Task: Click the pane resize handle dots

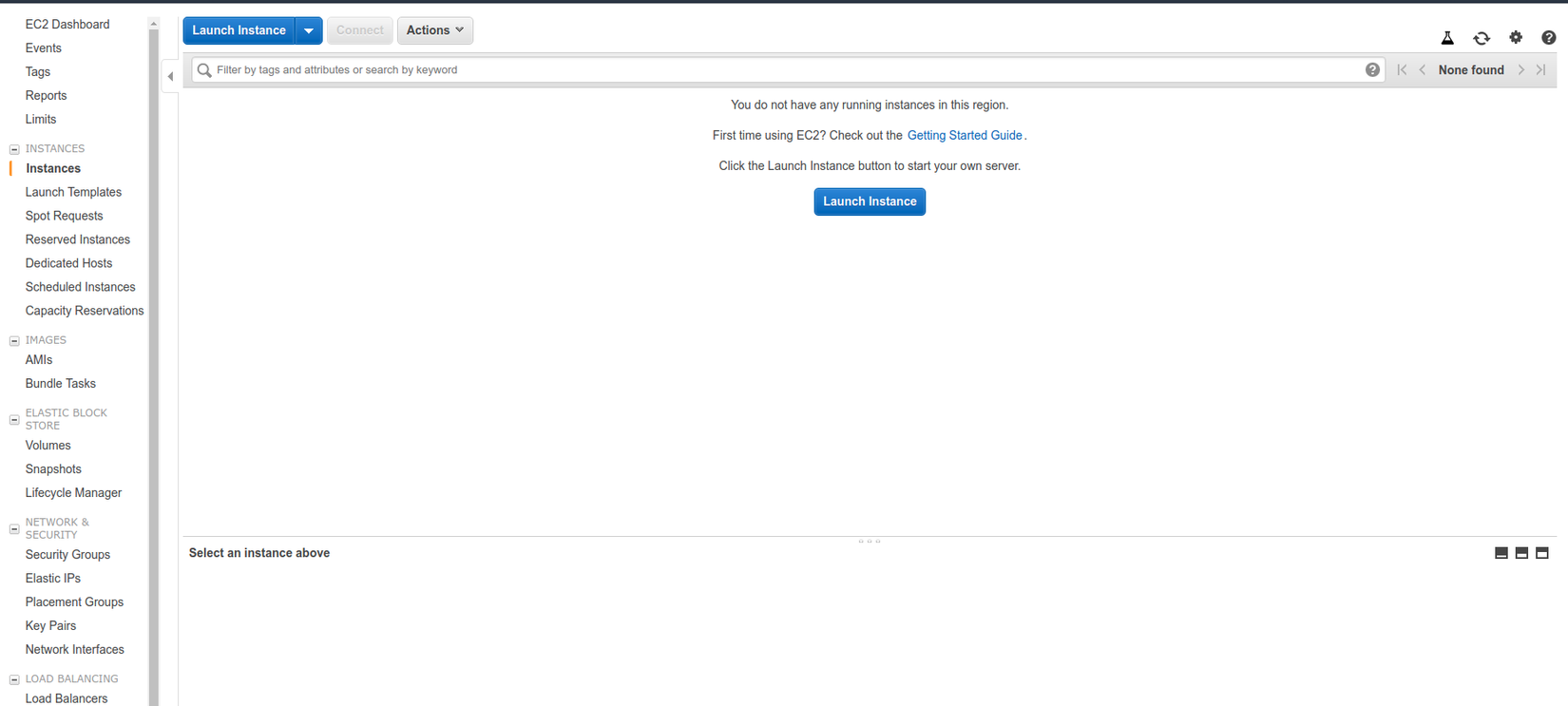Action: pos(870,542)
